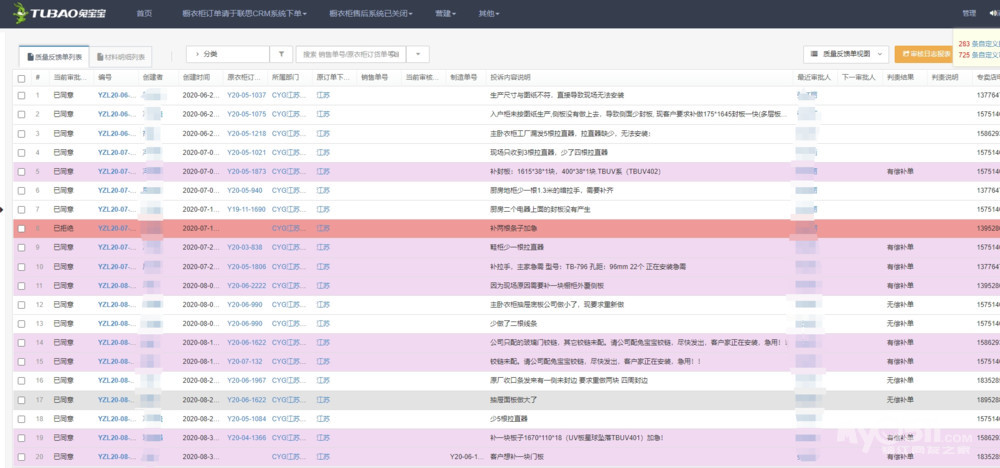
Task: Open the 其他 navigation dropdown
Action: tap(489, 13)
